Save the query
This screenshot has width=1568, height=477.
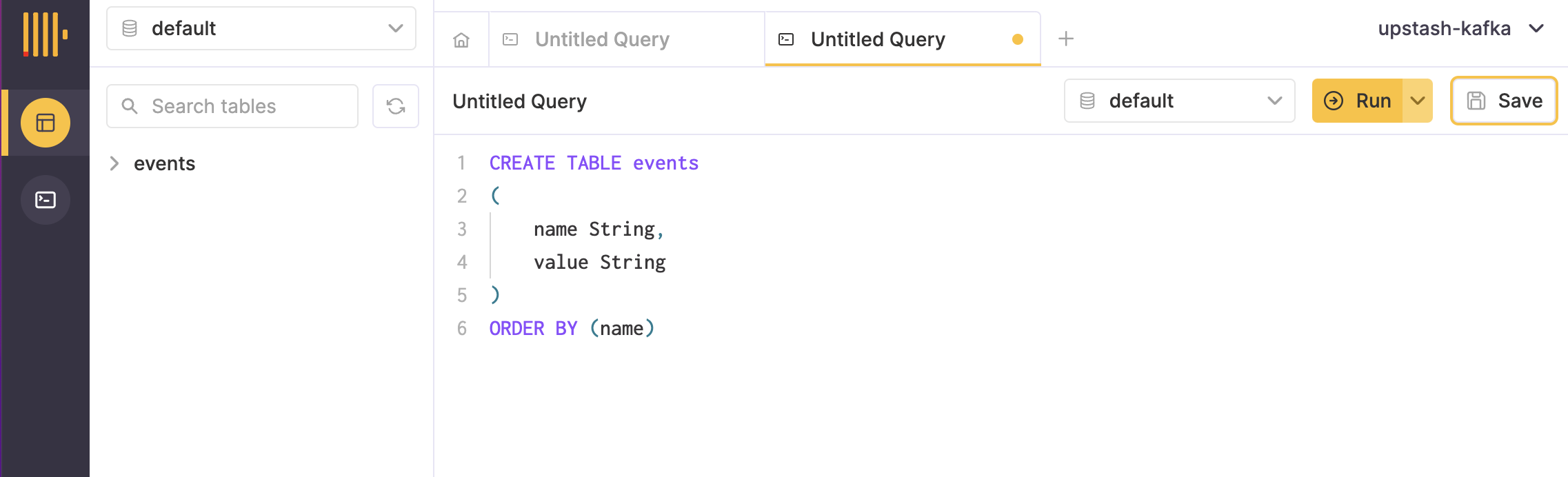tap(1504, 101)
